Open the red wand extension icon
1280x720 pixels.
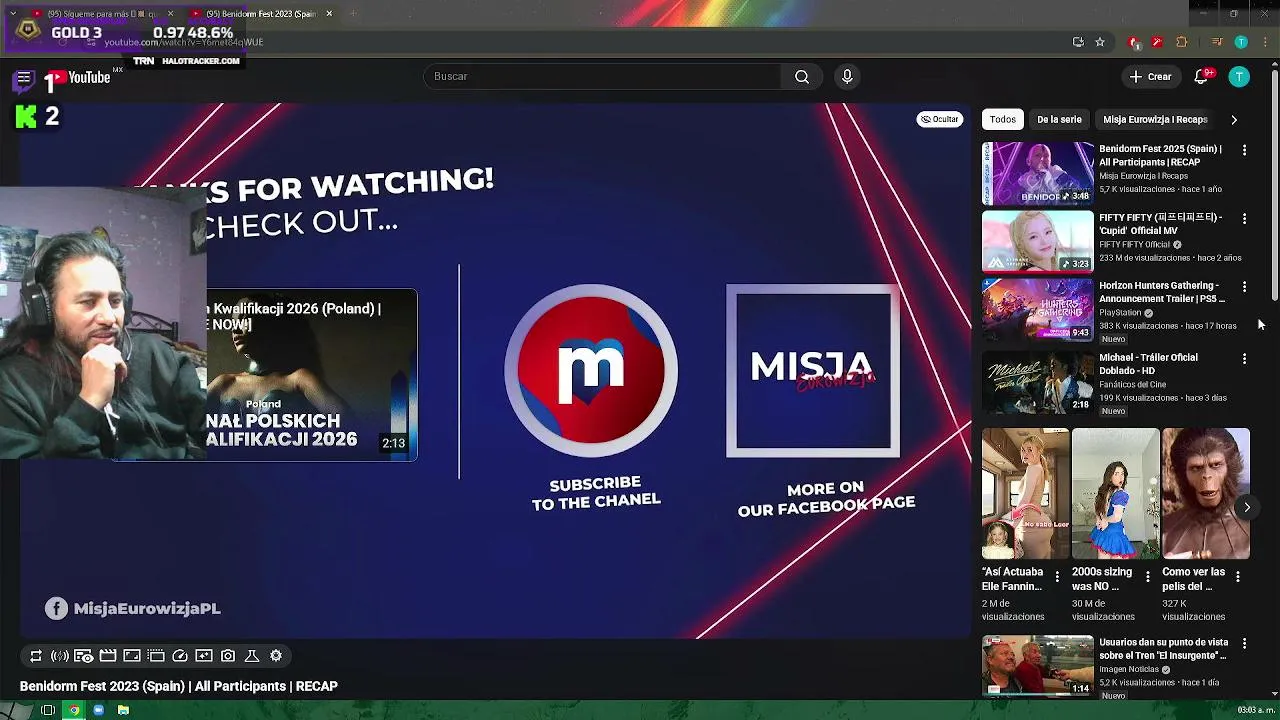(1157, 42)
